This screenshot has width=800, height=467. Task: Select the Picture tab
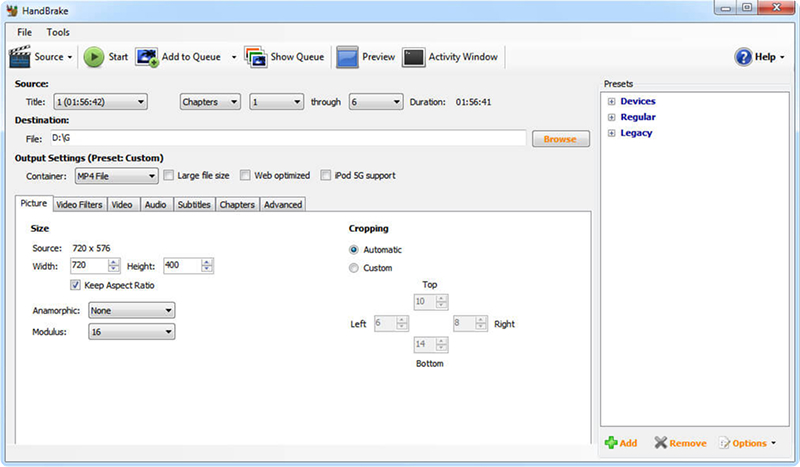click(x=34, y=203)
